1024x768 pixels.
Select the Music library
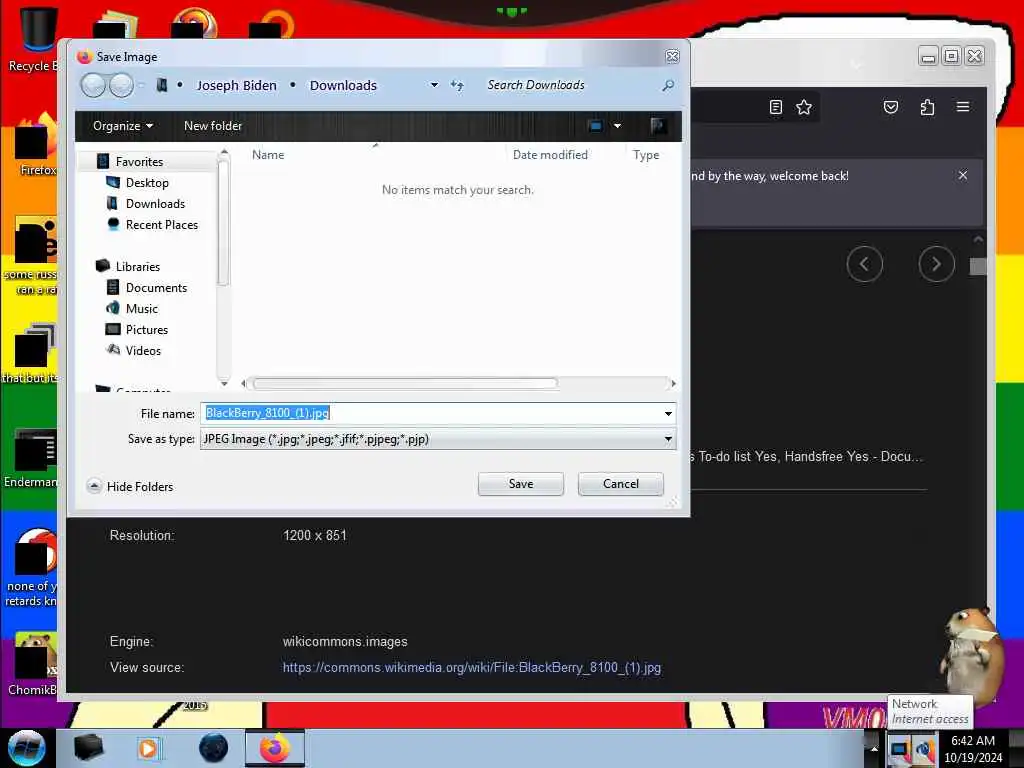(142, 309)
